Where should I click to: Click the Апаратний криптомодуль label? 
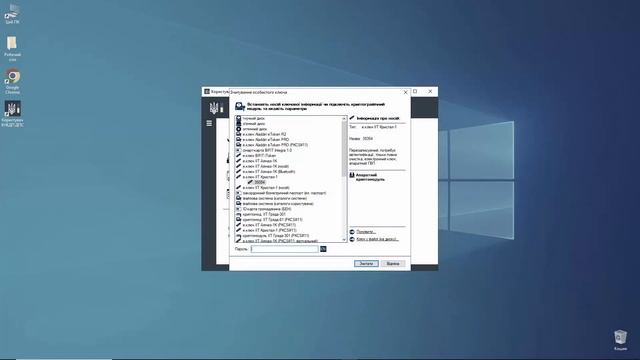point(370,177)
